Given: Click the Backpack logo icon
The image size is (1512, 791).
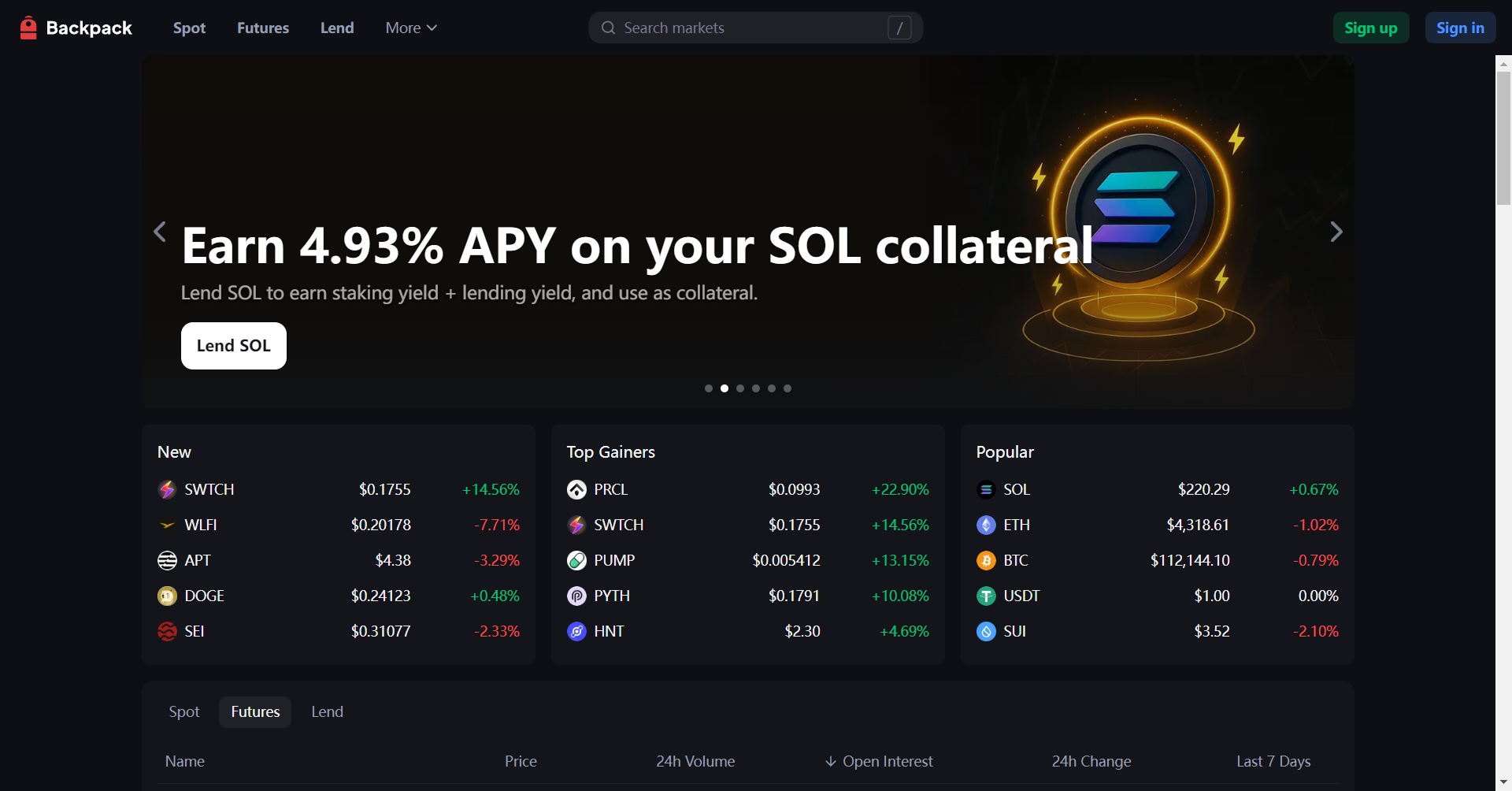Looking at the screenshot, I should tap(28, 28).
